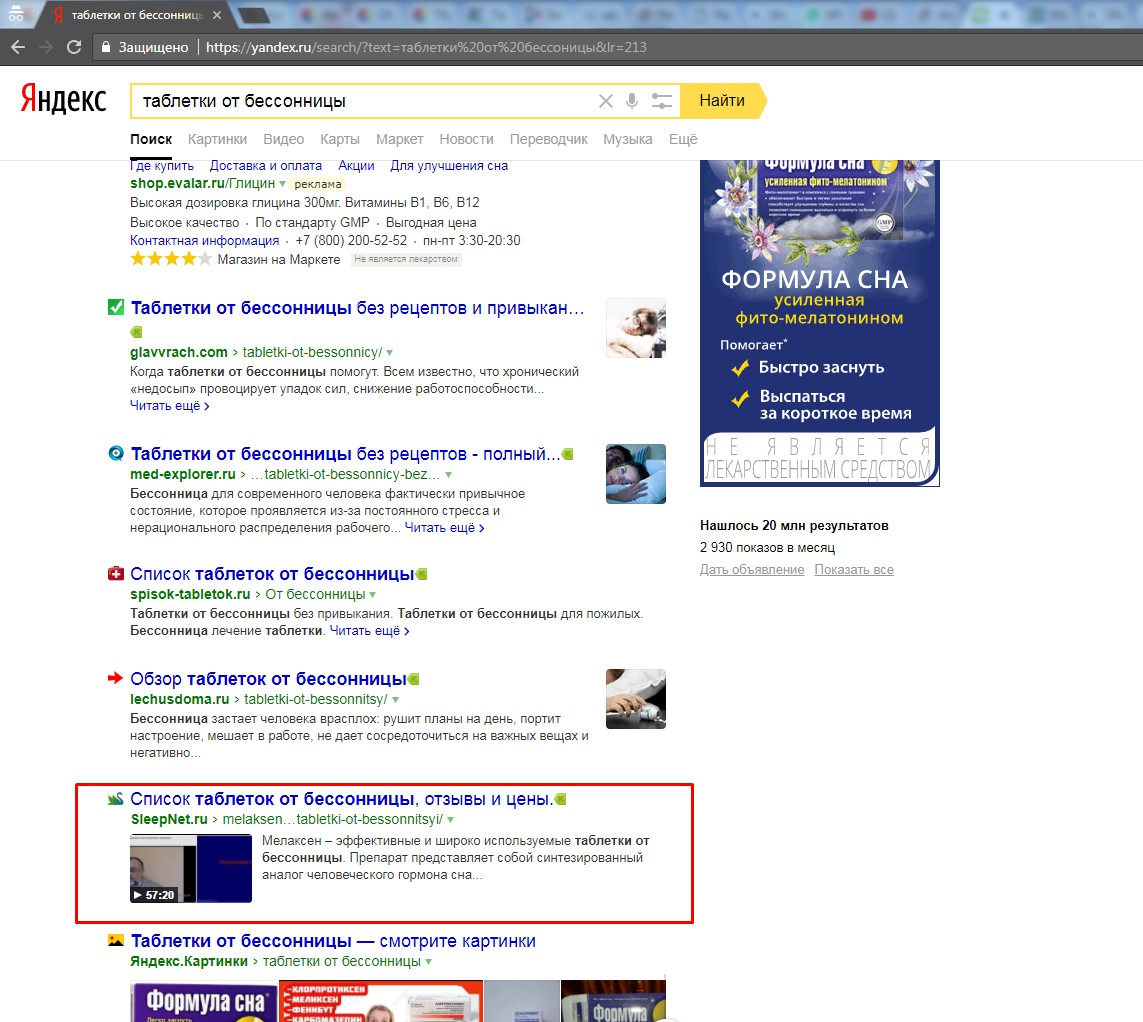This screenshot has height=1022, width=1143.
Task: Click the star rating of the Маркет shop
Action: pos(171,259)
